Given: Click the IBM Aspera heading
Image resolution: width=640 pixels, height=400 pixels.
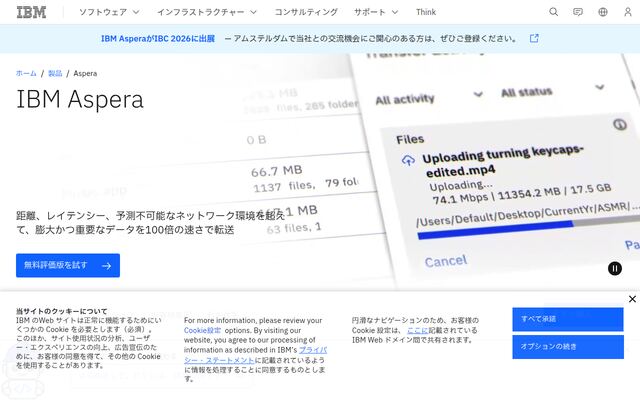Looking at the screenshot, I should tap(80, 99).
